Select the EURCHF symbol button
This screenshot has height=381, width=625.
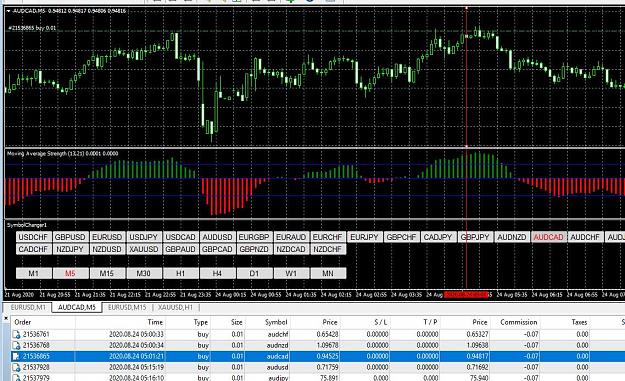point(328,237)
